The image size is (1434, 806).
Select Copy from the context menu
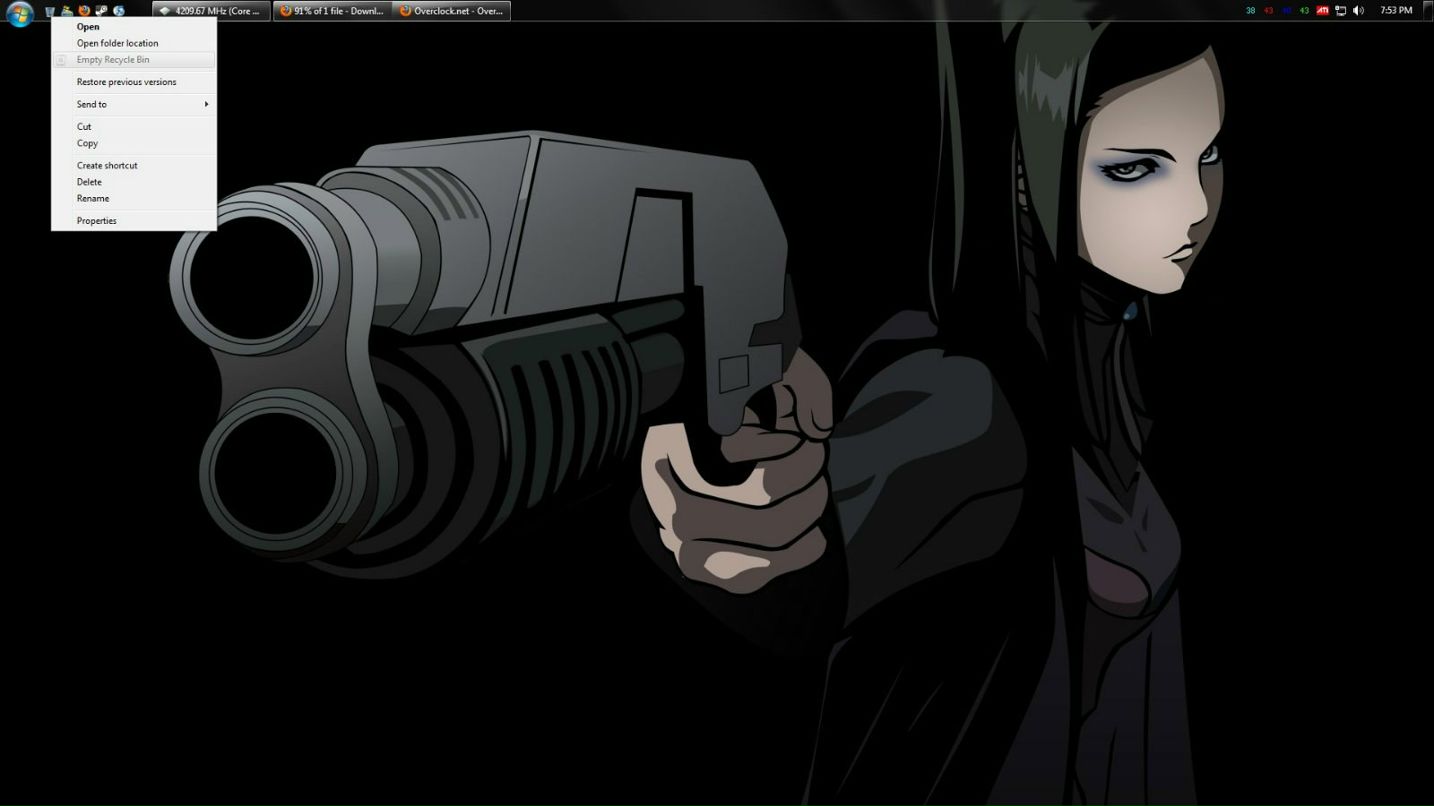(x=87, y=143)
